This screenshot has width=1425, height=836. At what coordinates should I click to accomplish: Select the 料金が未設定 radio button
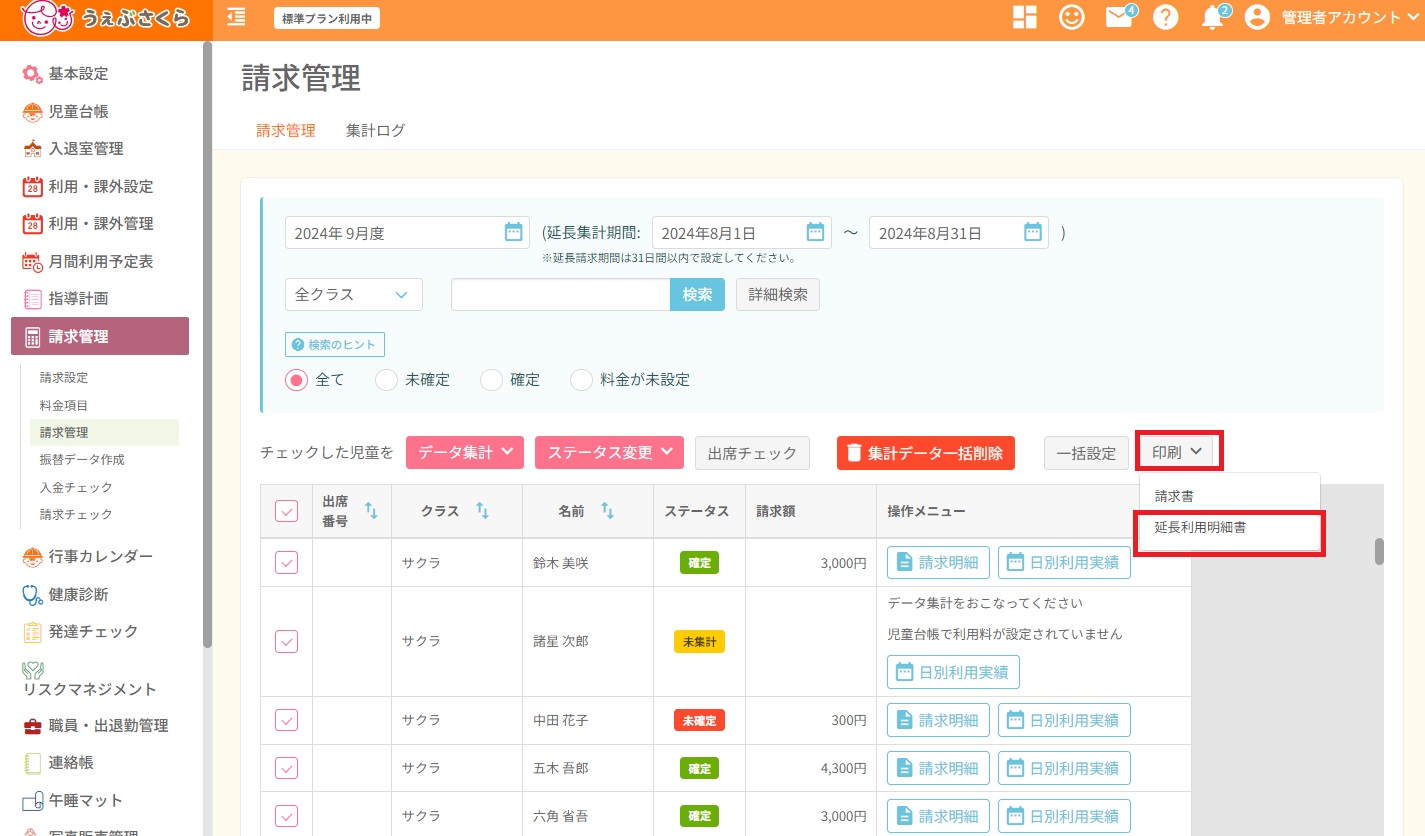(x=581, y=380)
